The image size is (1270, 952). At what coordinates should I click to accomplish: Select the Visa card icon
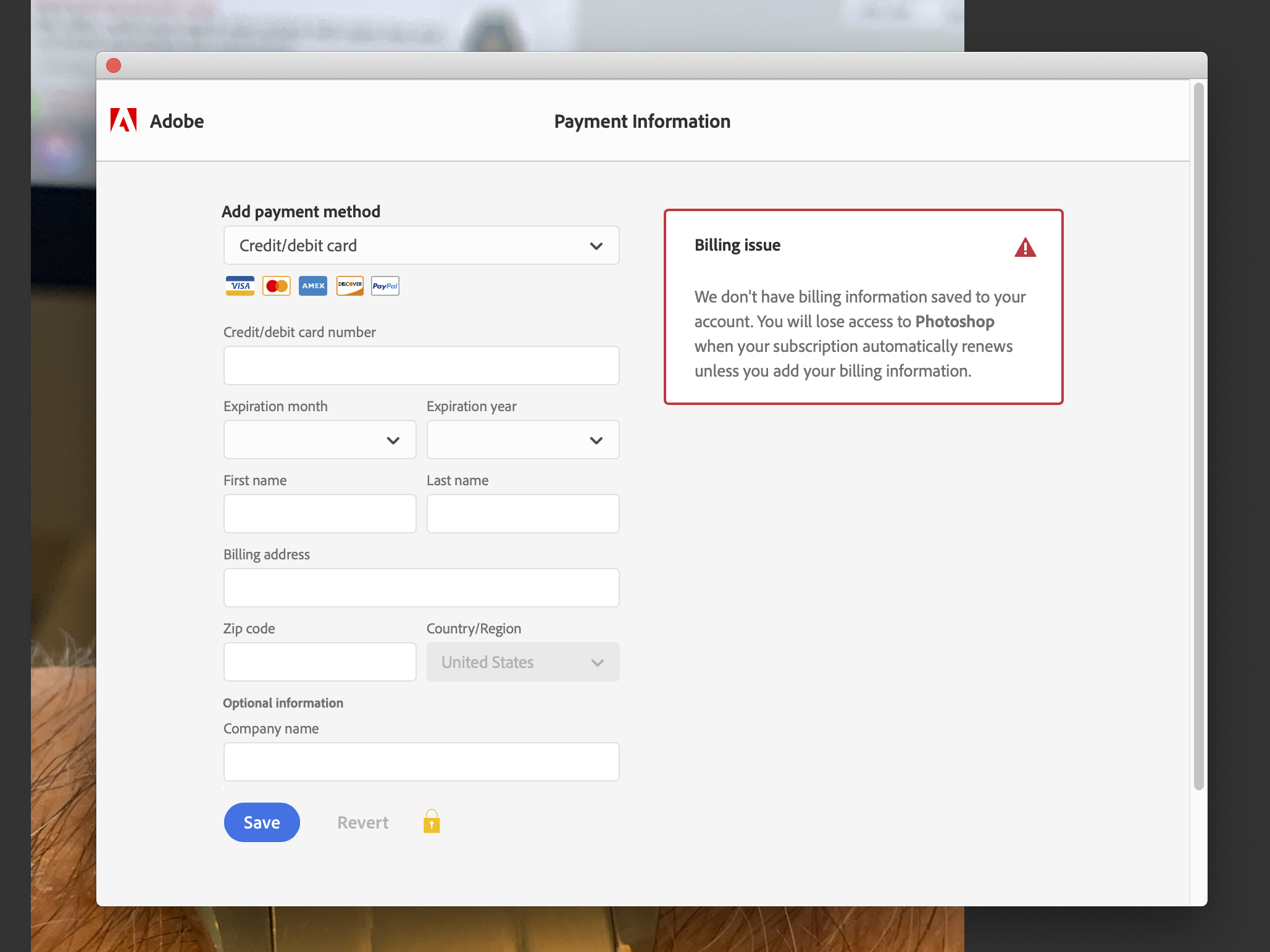pyautogui.click(x=240, y=285)
